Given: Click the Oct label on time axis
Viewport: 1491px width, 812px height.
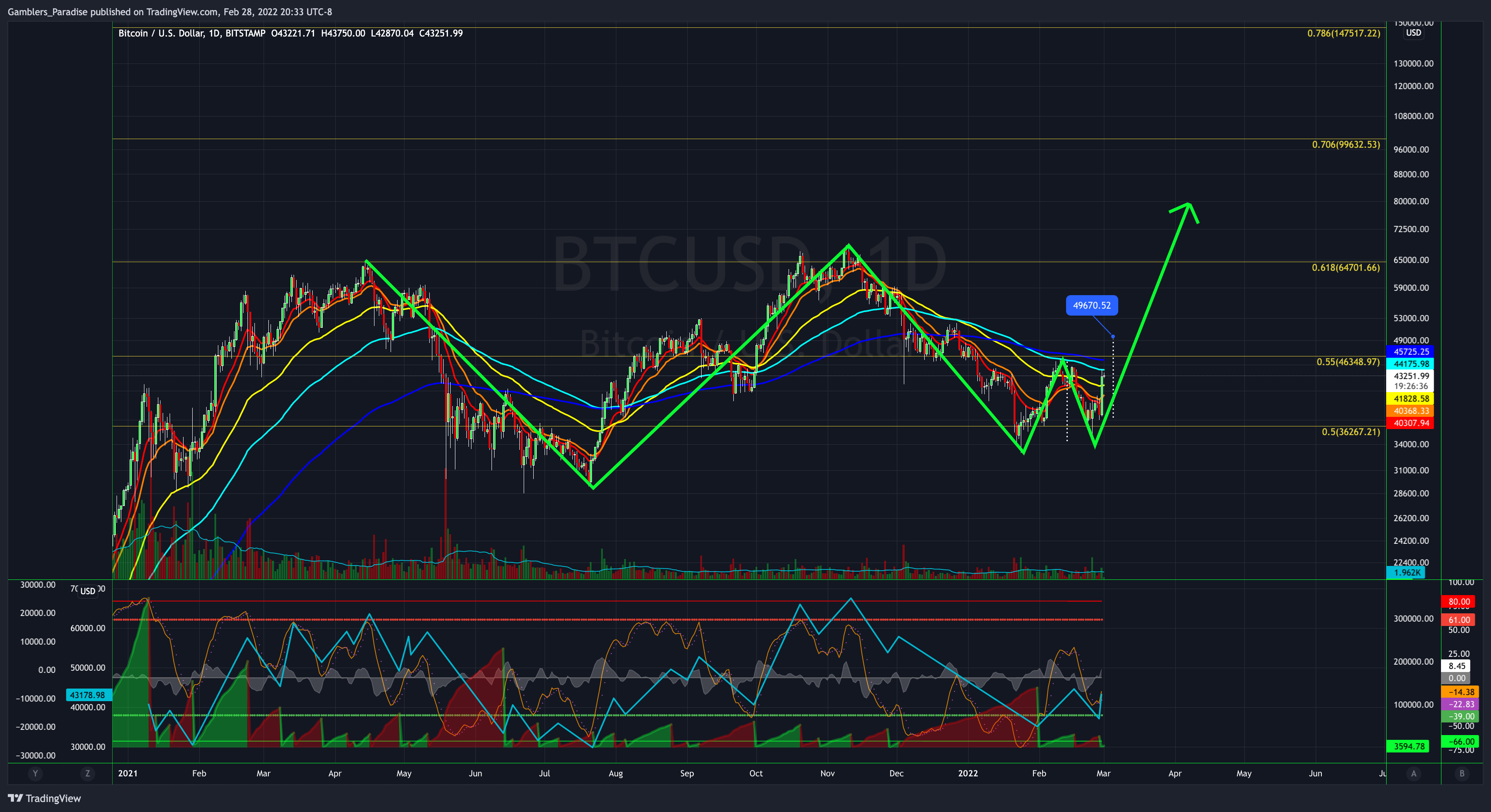Looking at the screenshot, I should click(x=756, y=773).
